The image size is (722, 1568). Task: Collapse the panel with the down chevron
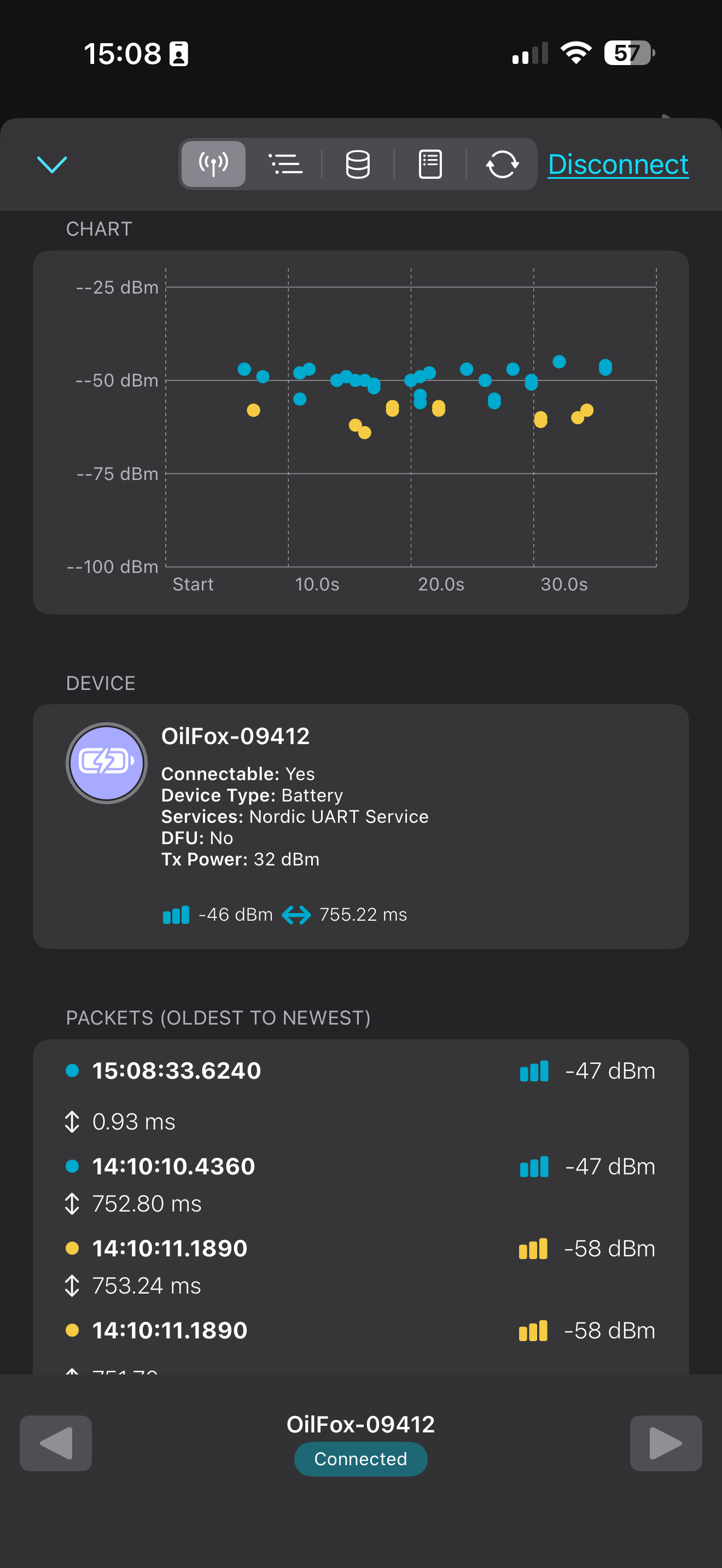[x=52, y=165]
